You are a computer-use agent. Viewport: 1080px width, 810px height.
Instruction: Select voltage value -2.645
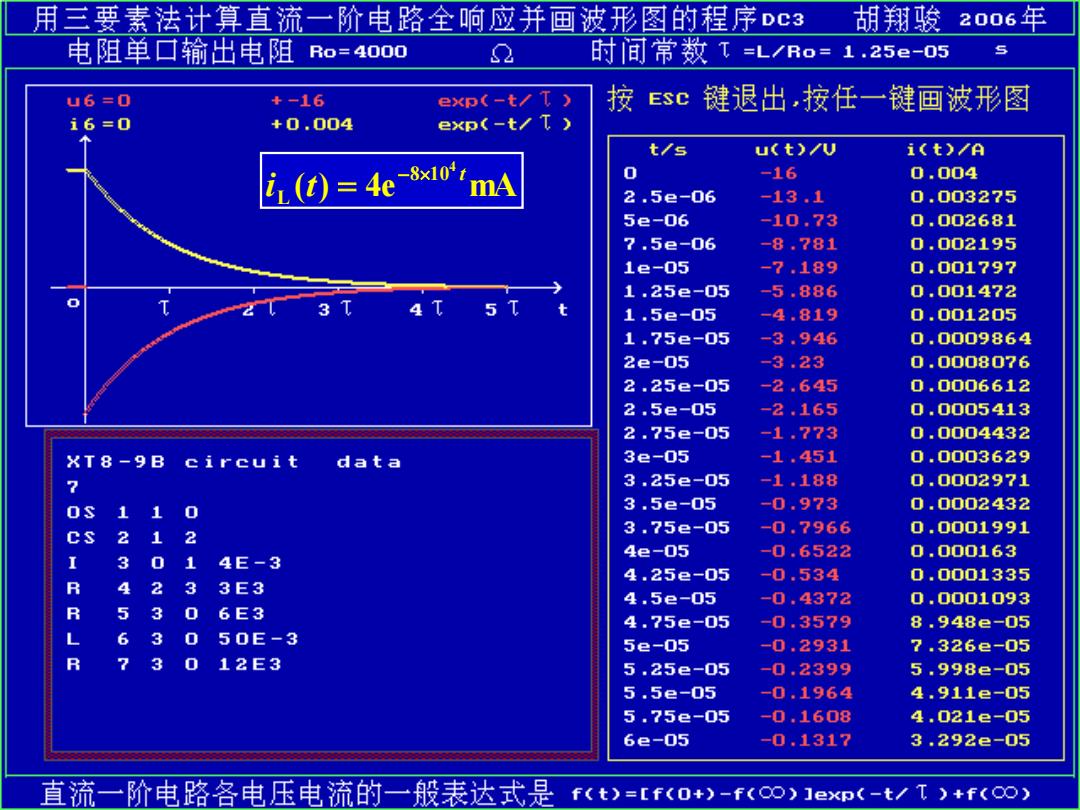798,386
